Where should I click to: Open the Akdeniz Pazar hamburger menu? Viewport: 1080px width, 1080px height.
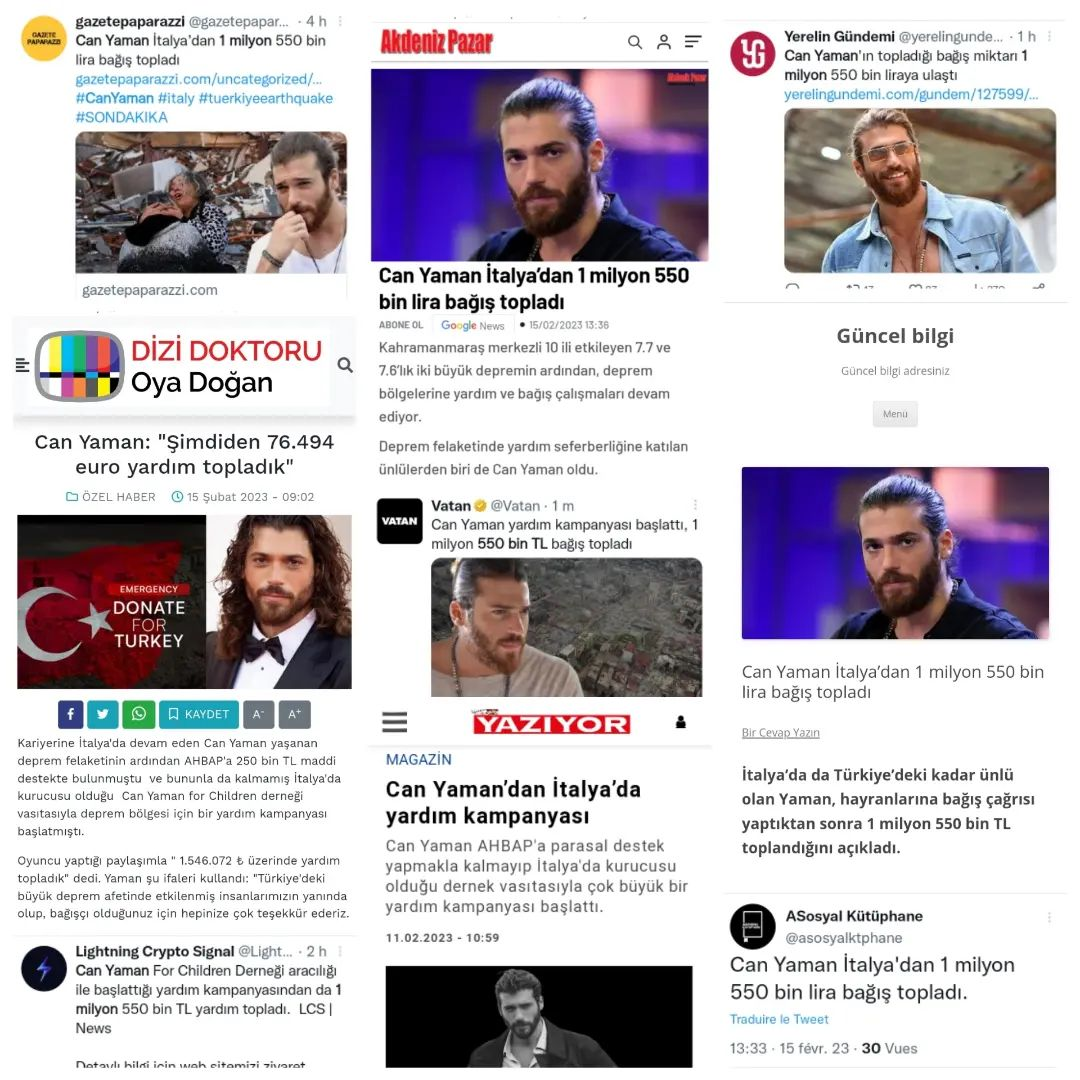pos(692,42)
